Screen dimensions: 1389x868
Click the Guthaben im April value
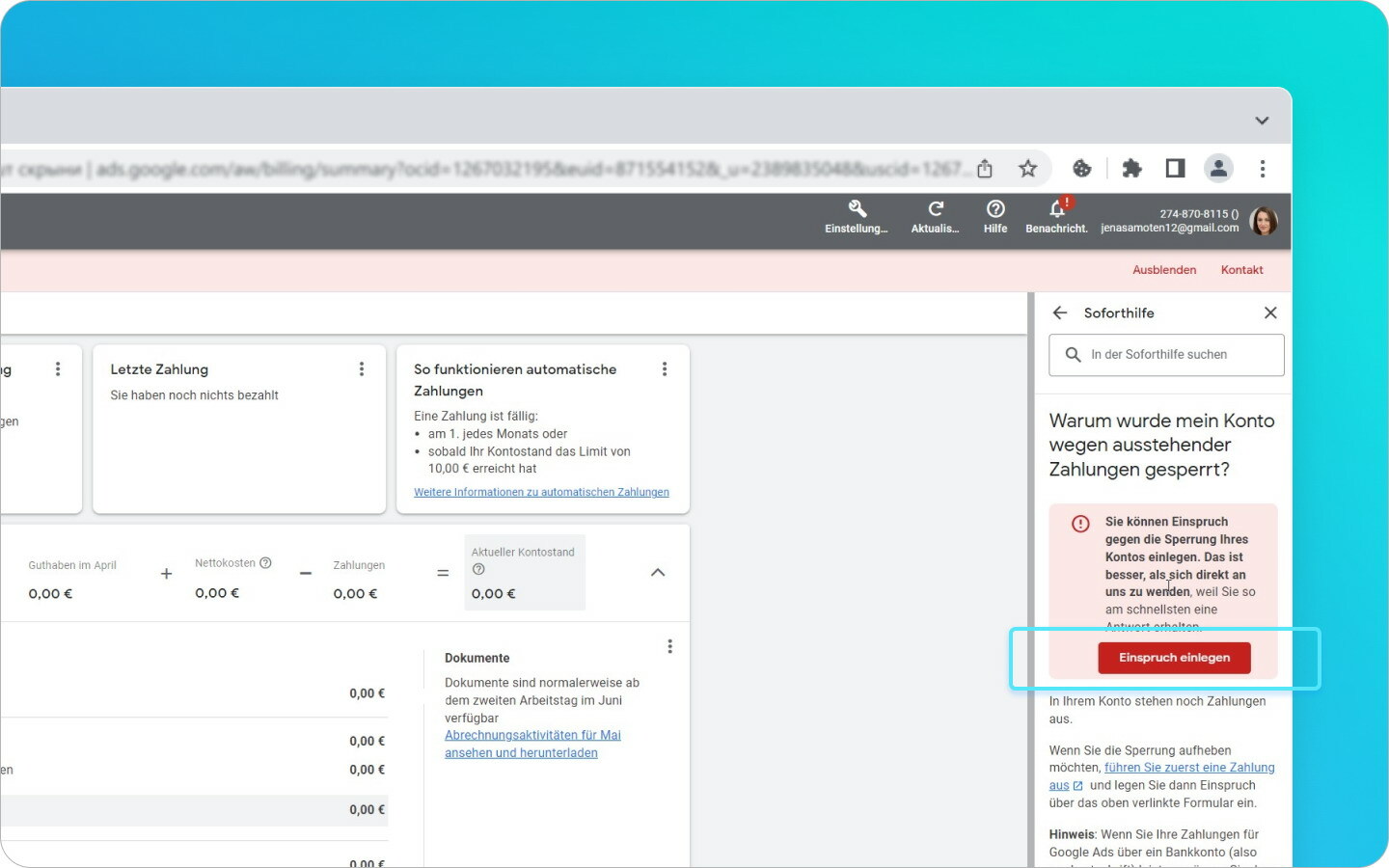pos(50,594)
